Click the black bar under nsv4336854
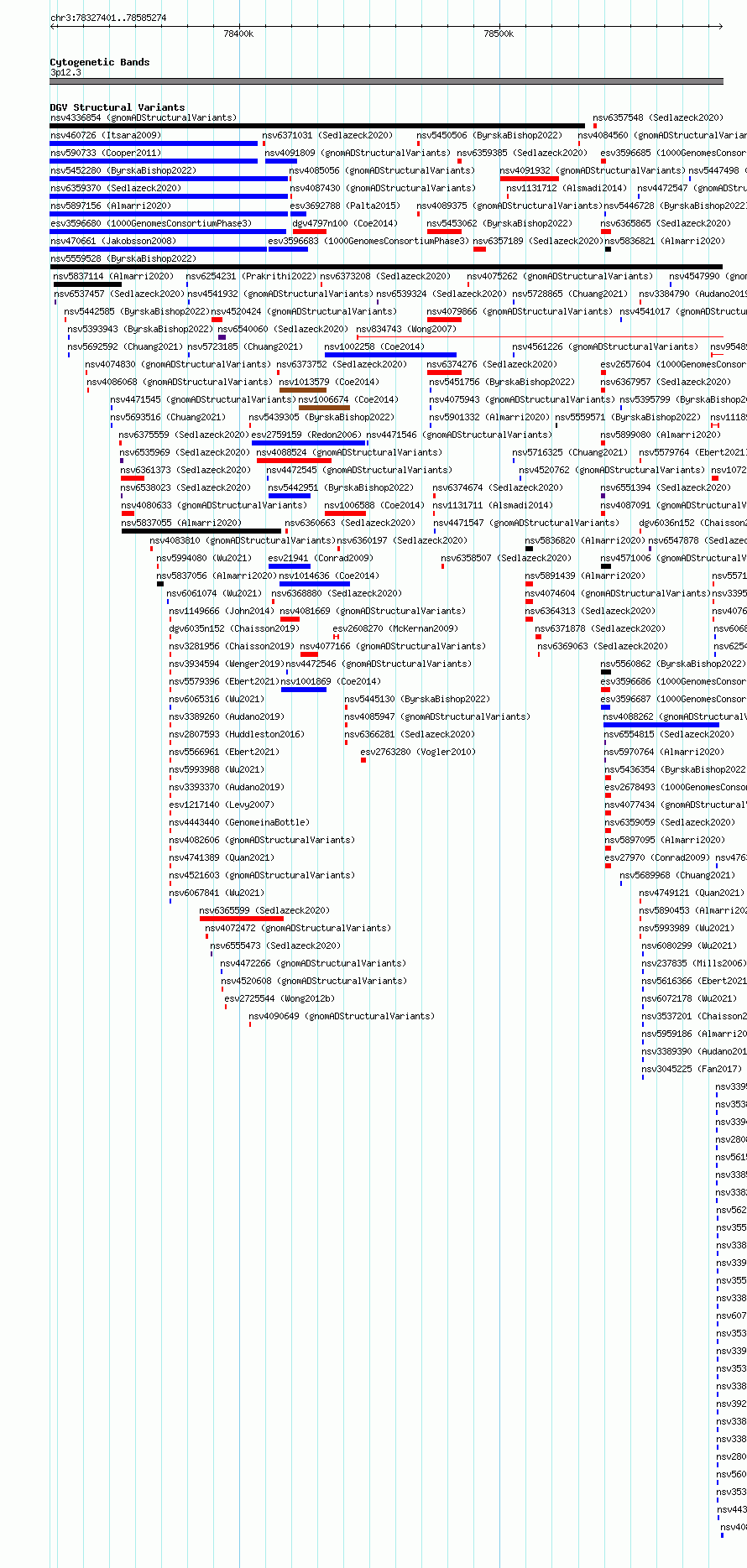The width and height of the screenshot is (747, 1568). click(317, 126)
